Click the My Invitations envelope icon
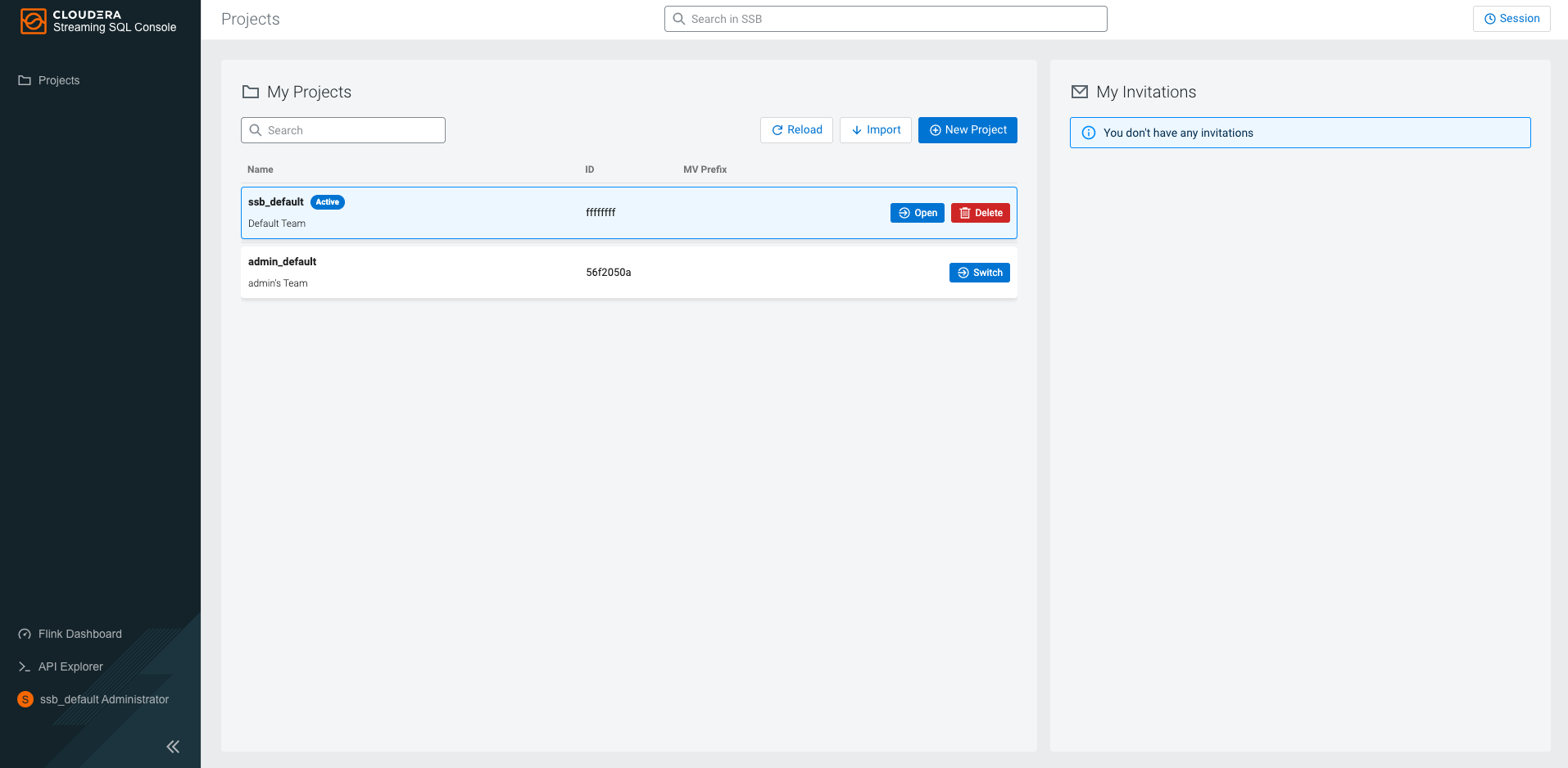 1080,92
